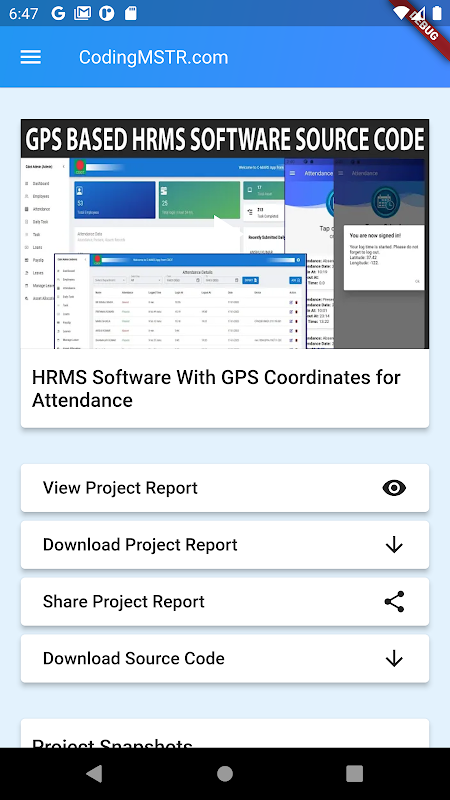Tap the Project Snapshots card heading
This screenshot has height=800, width=450.
pos(112,743)
